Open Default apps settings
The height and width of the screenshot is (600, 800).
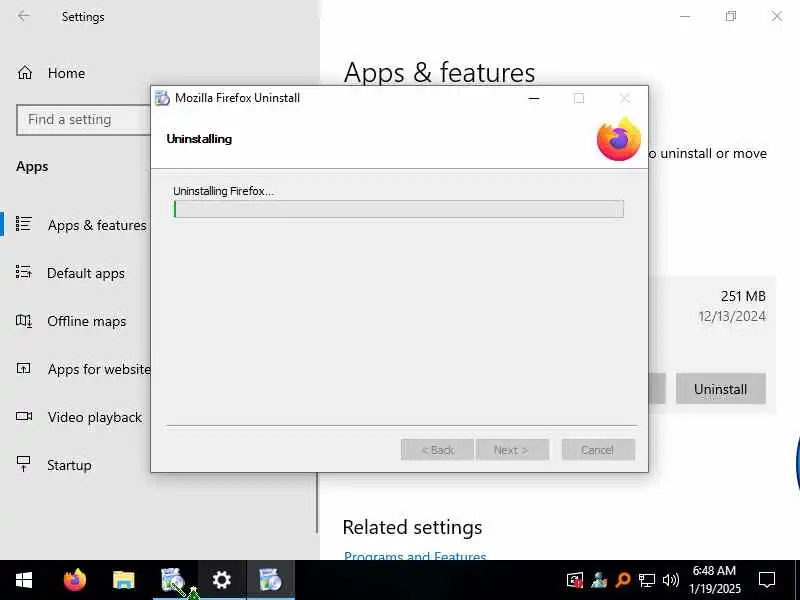coord(70,273)
